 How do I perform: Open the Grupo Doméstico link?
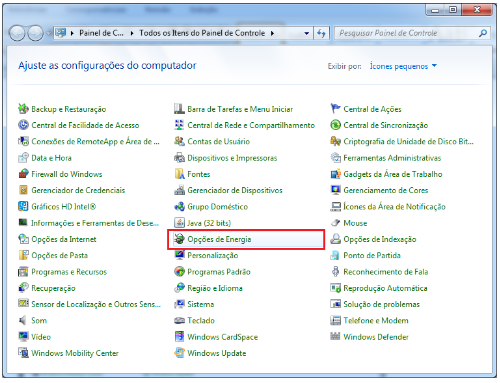coord(217,206)
